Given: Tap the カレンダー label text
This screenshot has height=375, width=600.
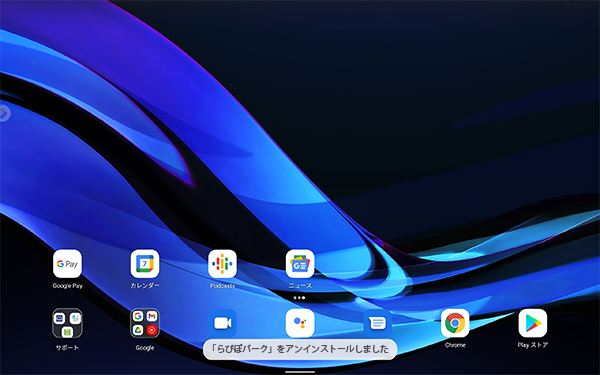Looking at the screenshot, I should (145, 285).
